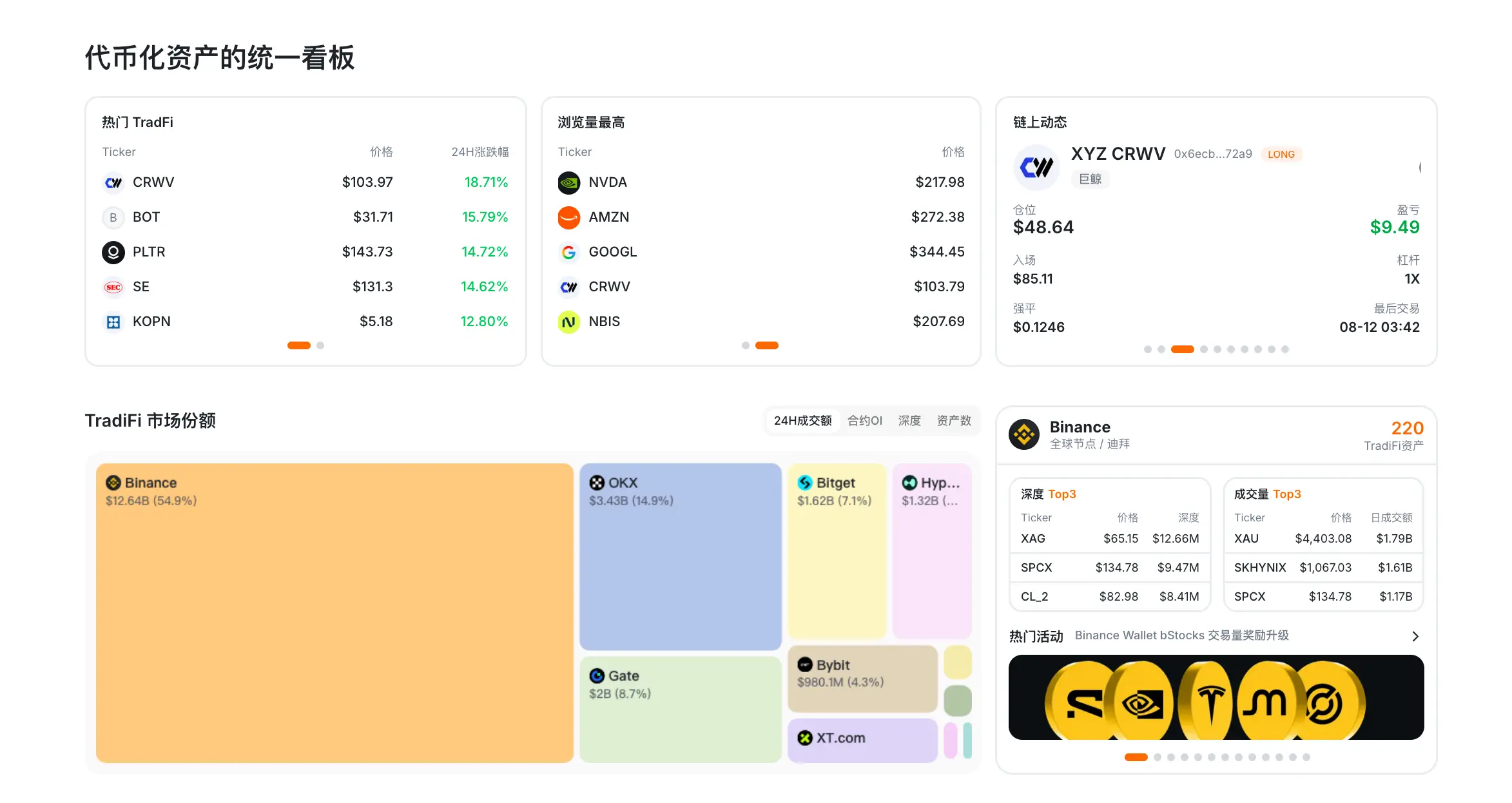1512x803 pixels.
Task: Click the NVDA price $217.98
Action: point(940,182)
